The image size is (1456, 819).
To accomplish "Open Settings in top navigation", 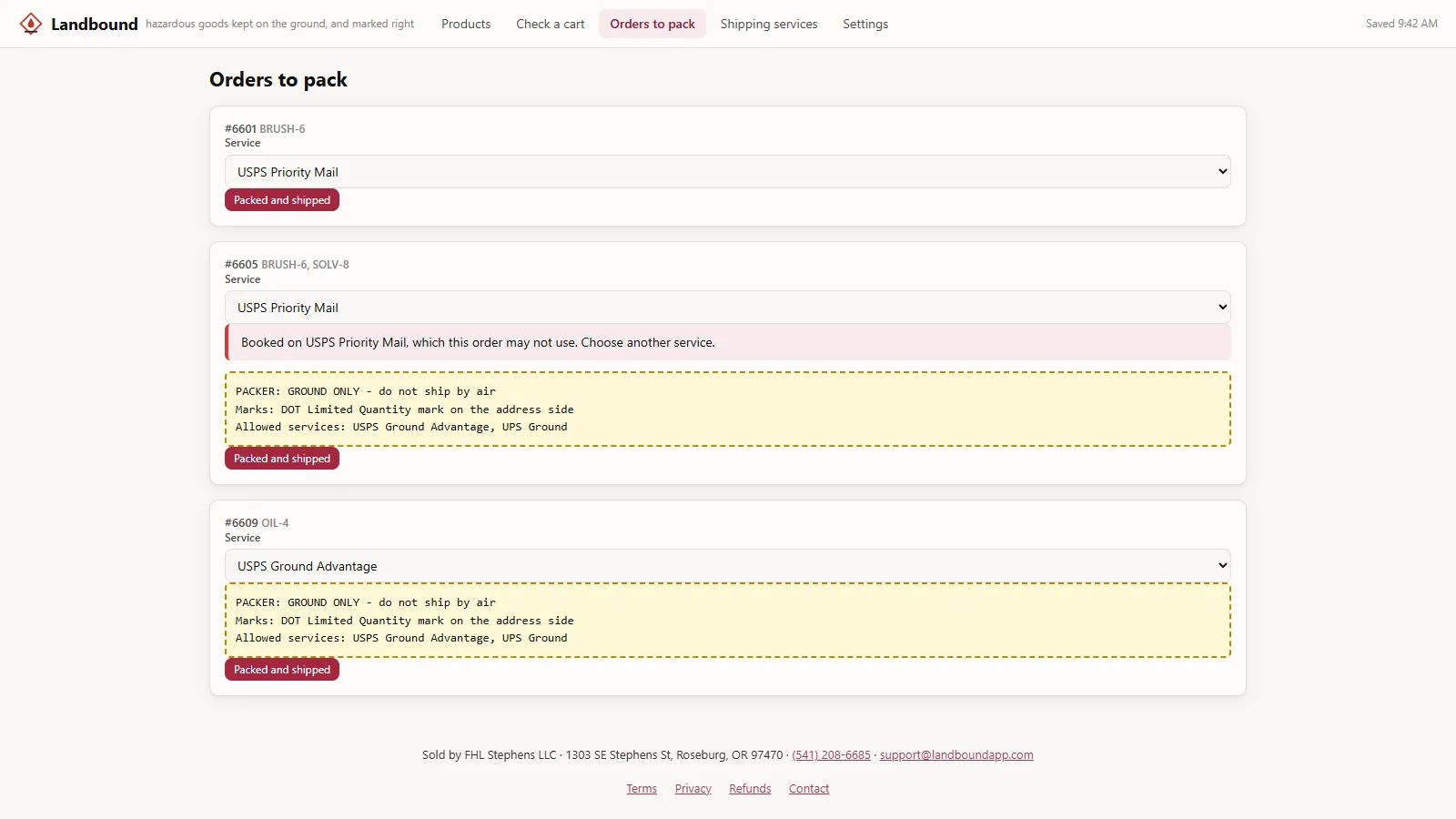I will [x=865, y=24].
